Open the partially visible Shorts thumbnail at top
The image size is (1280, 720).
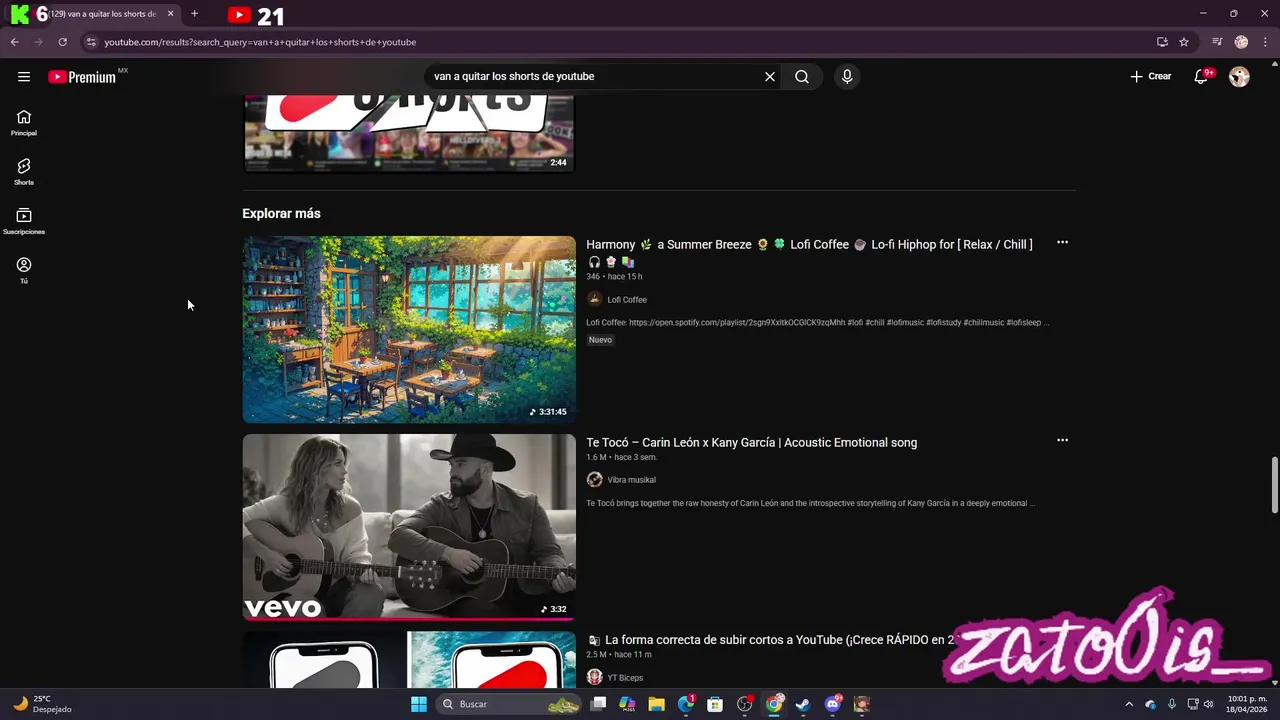(x=409, y=134)
